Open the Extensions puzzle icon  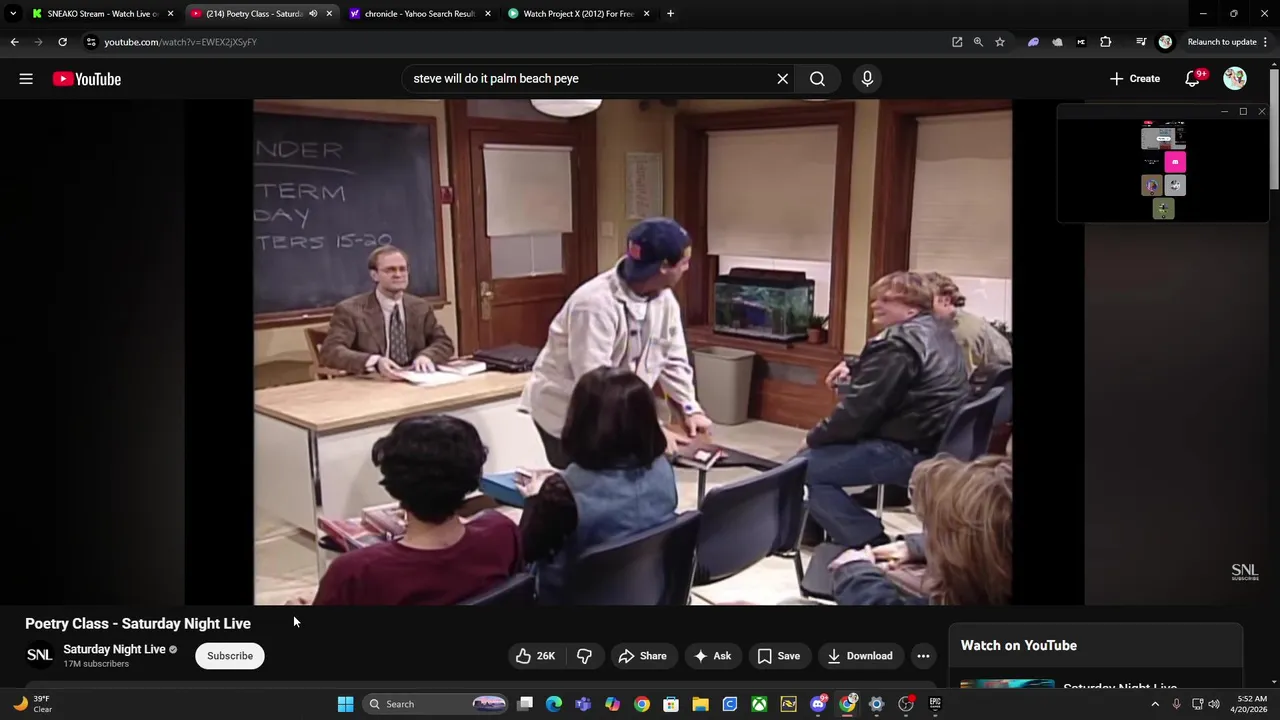click(1106, 42)
